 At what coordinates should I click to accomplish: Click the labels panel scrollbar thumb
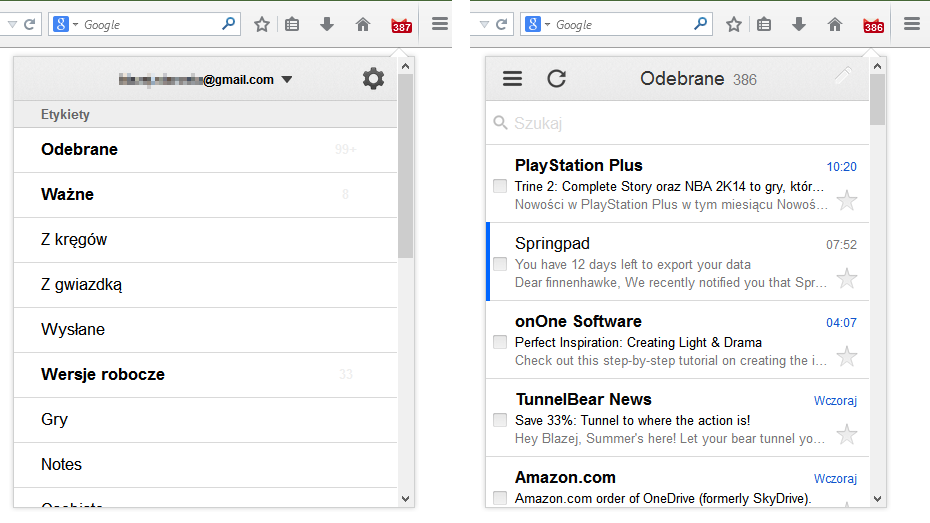(x=405, y=166)
